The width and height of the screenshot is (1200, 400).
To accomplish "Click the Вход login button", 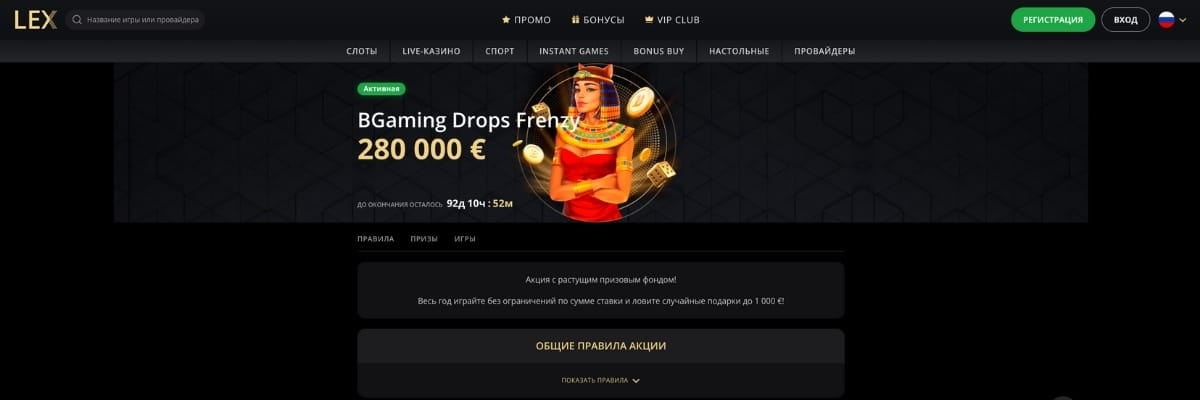I will click(x=1126, y=19).
